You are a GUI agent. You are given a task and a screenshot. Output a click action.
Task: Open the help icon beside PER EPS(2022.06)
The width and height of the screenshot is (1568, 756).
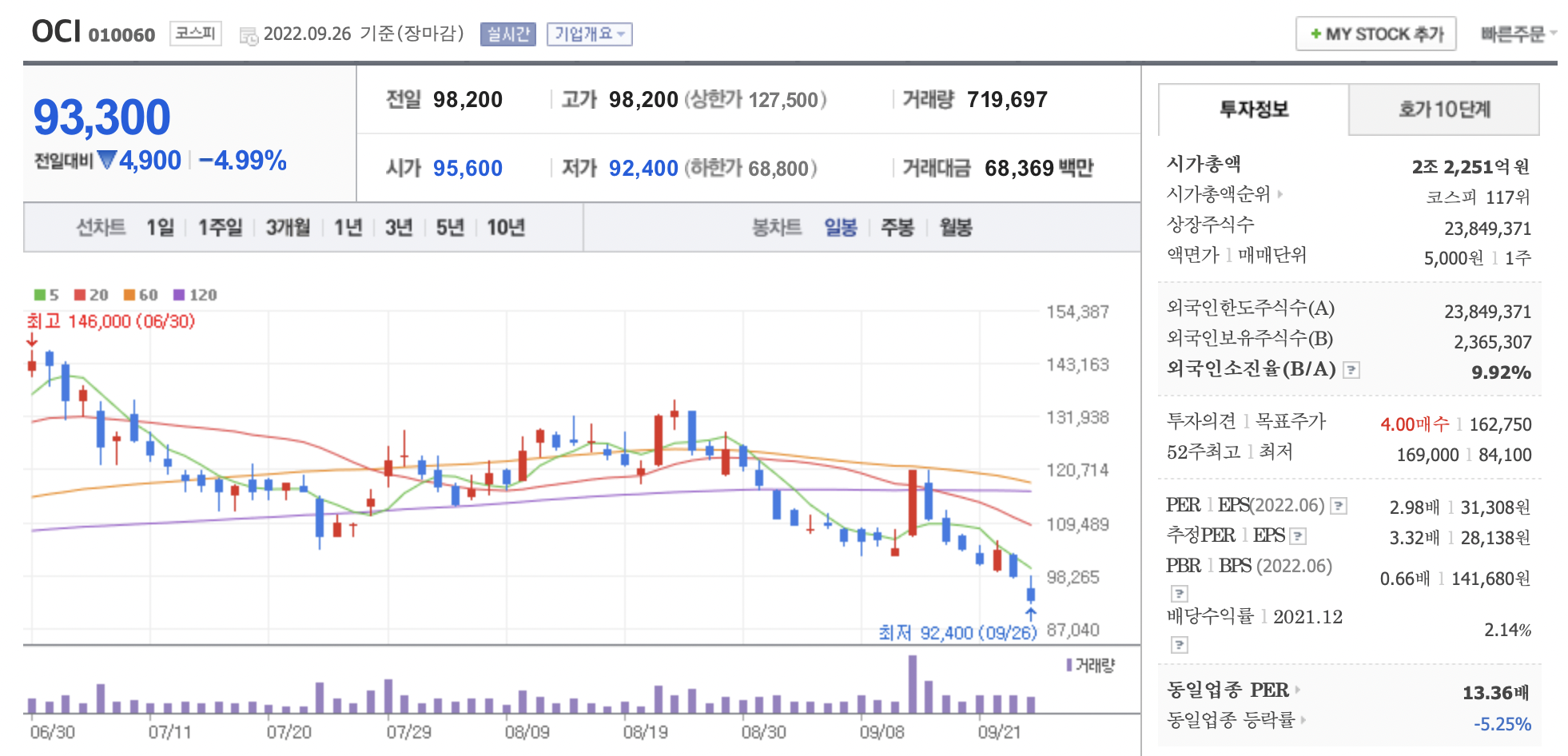1339,506
